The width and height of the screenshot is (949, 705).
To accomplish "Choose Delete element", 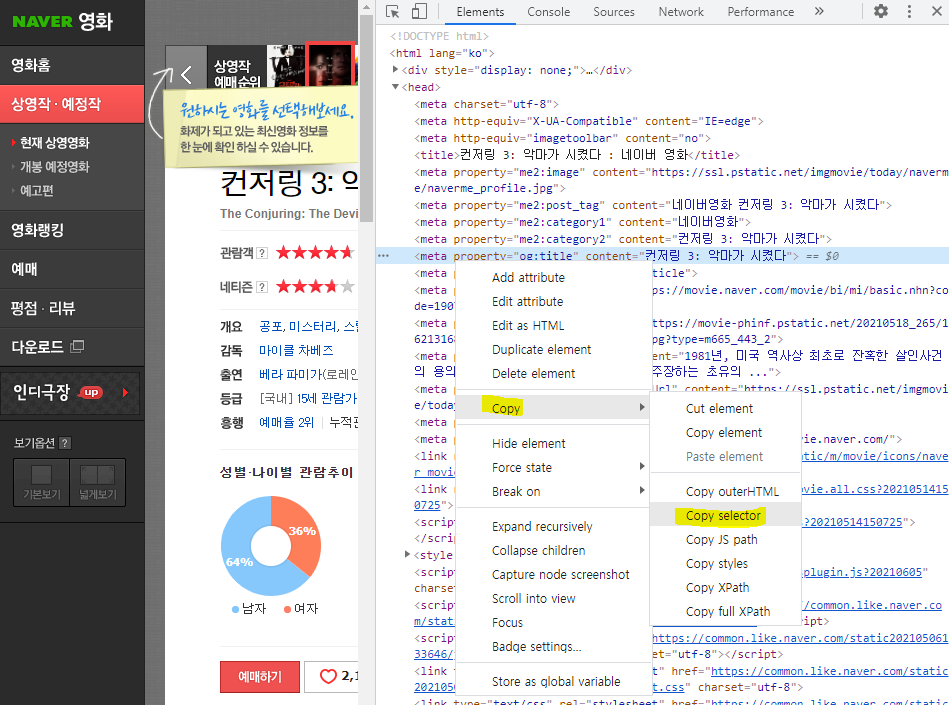I will click(x=533, y=373).
